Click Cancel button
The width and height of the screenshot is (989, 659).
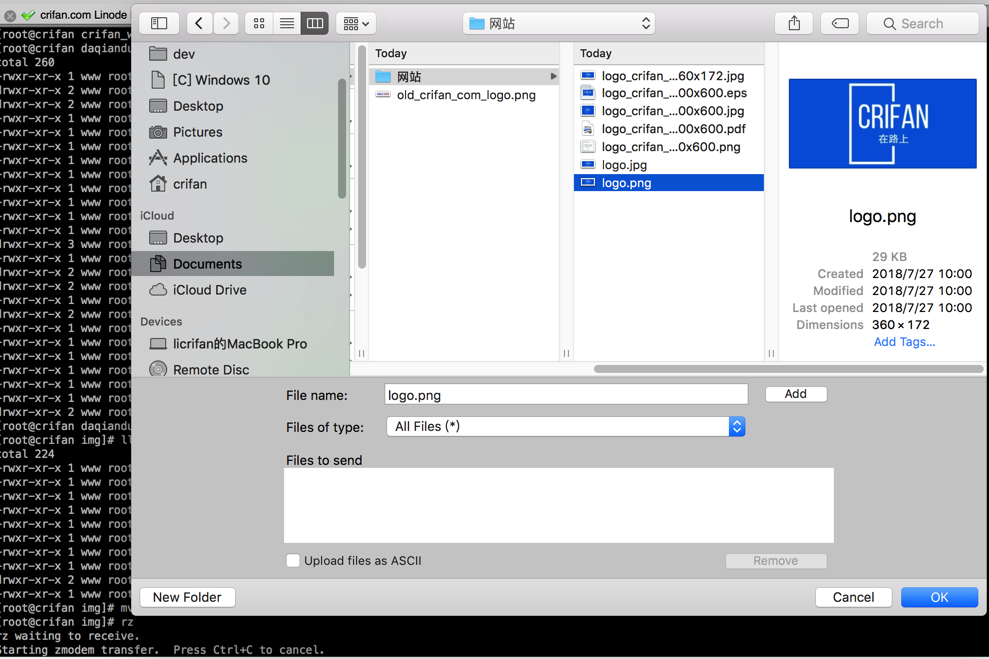[853, 597]
